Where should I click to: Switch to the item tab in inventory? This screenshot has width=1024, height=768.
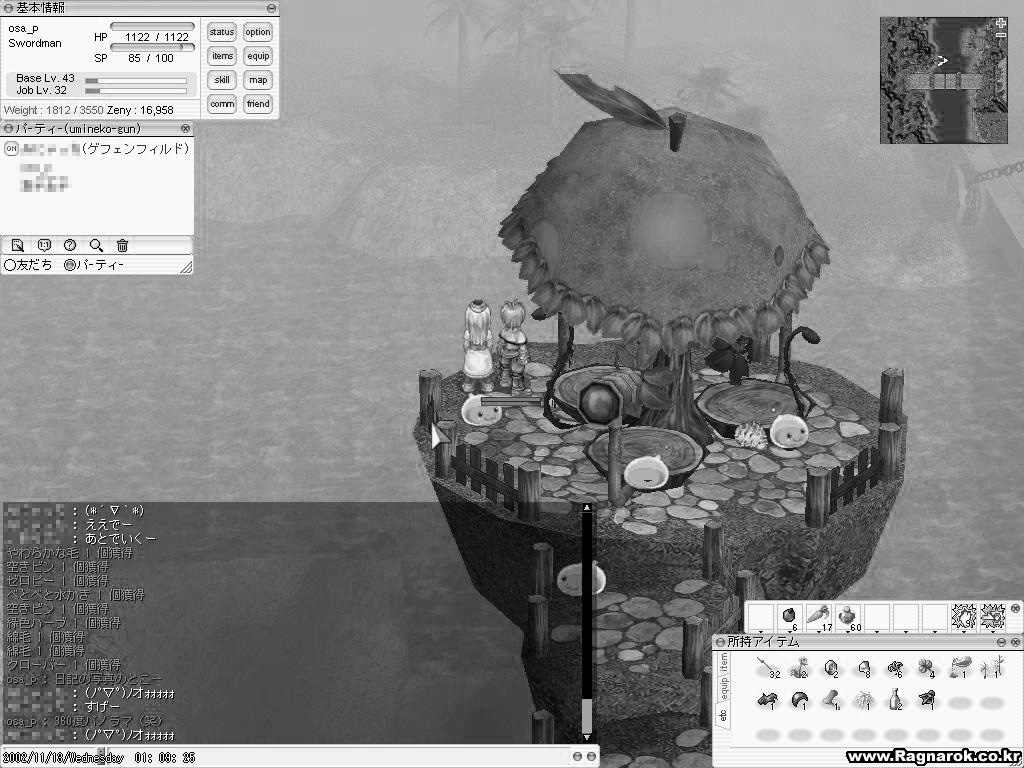pyautogui.click(x=723, y=662)
